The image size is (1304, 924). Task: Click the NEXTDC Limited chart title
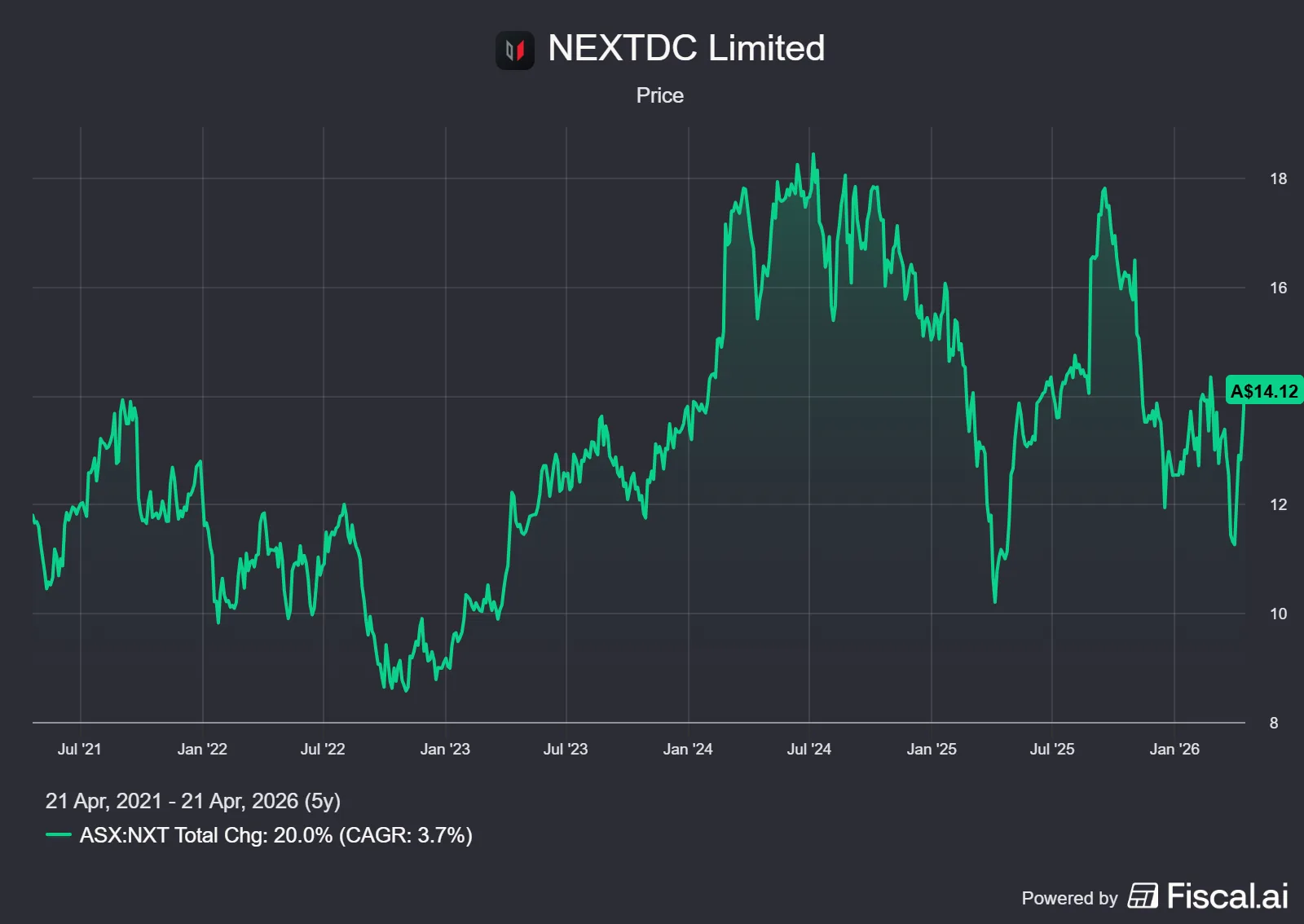[685, 48]
